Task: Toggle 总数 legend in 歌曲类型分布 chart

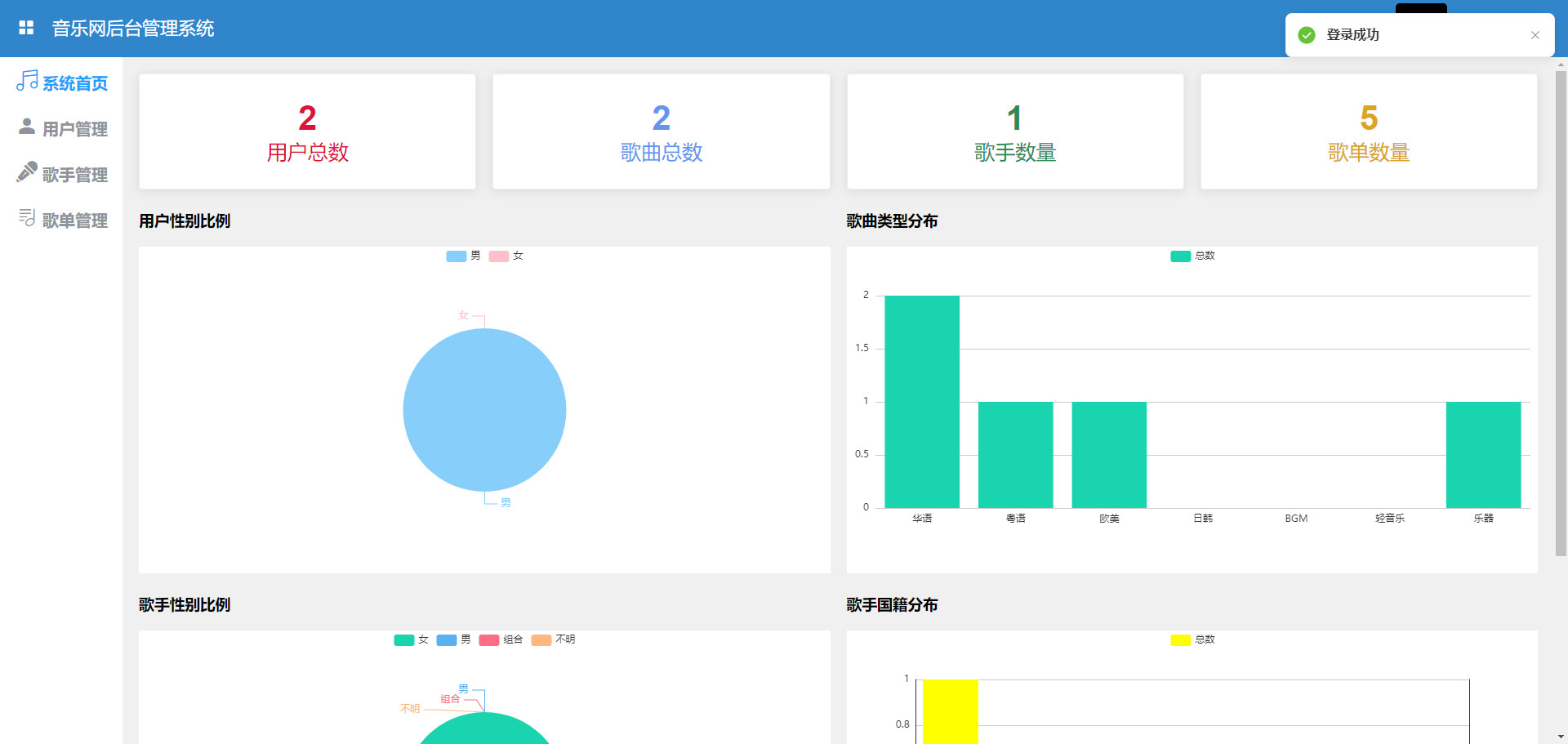Action: click(x=1192, y=256)
